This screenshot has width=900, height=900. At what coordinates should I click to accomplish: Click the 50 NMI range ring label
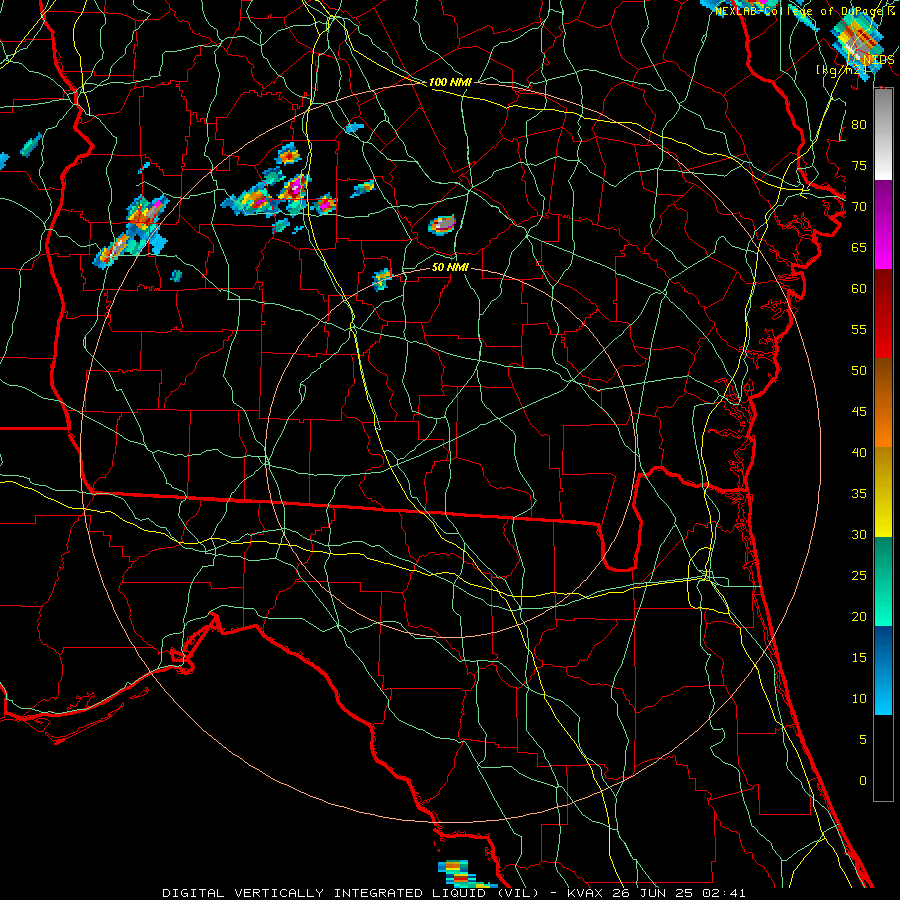[451, 267]
